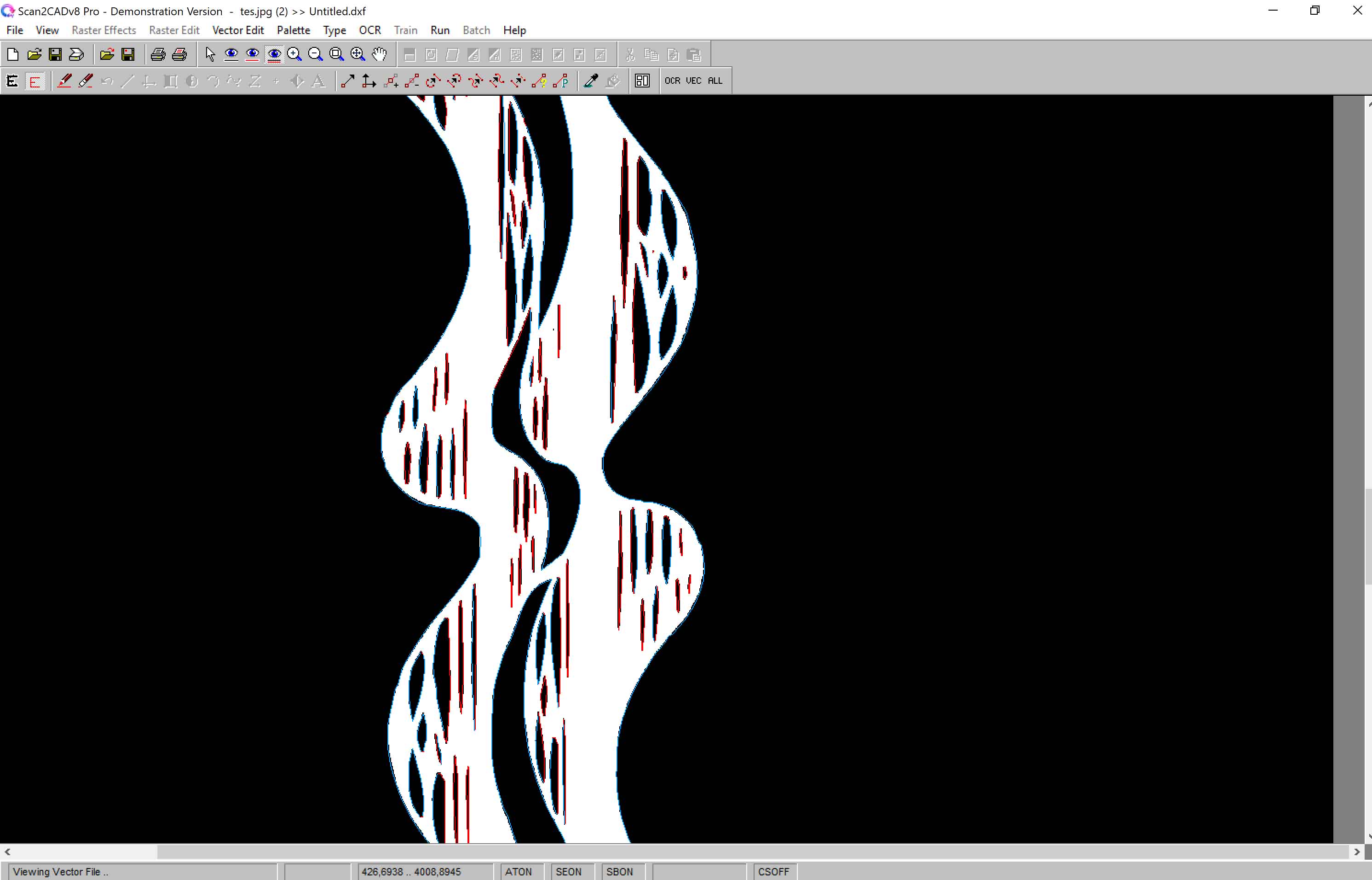Pick the move node diagonal arrow tool
The width and height of the screenshot is (1372, 880).
pyautogui.click(x=348, y=81)
